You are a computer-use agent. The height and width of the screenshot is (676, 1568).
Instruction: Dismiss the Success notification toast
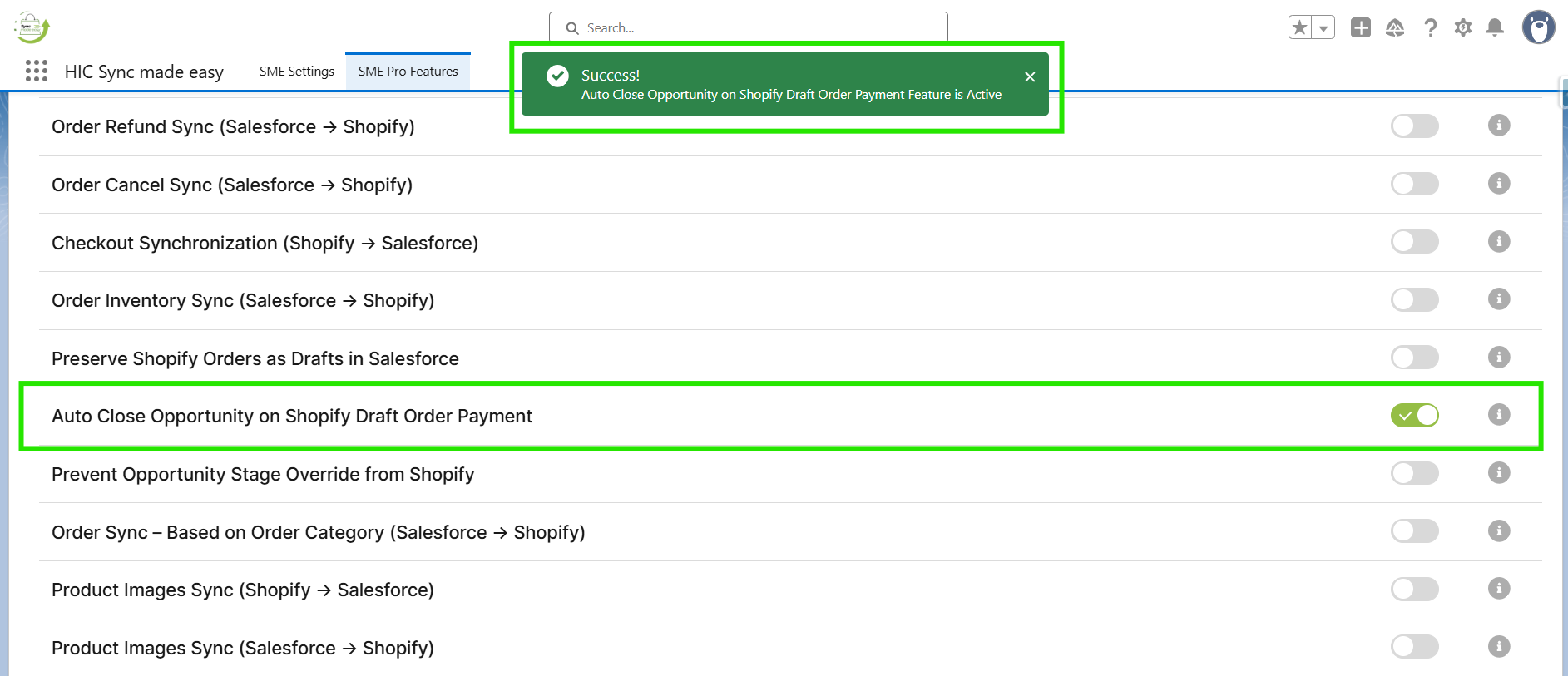tap(1030, 77)
